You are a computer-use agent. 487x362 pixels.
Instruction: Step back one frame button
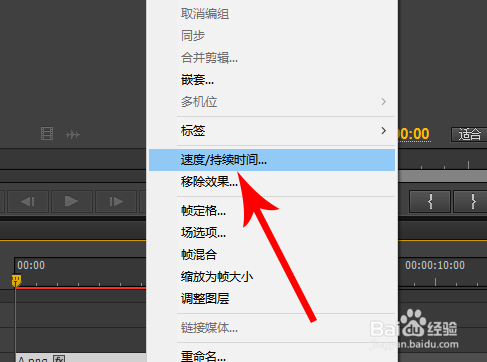coord(28,201)
